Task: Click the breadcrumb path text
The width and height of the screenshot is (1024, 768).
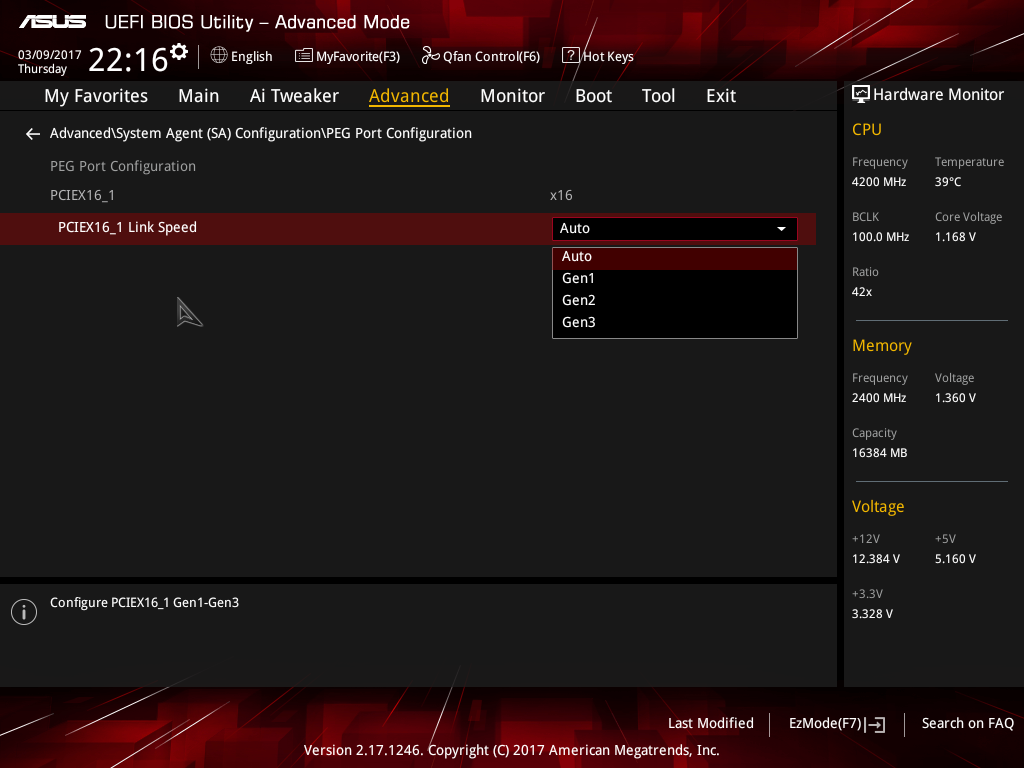Action: pos(261,133)
